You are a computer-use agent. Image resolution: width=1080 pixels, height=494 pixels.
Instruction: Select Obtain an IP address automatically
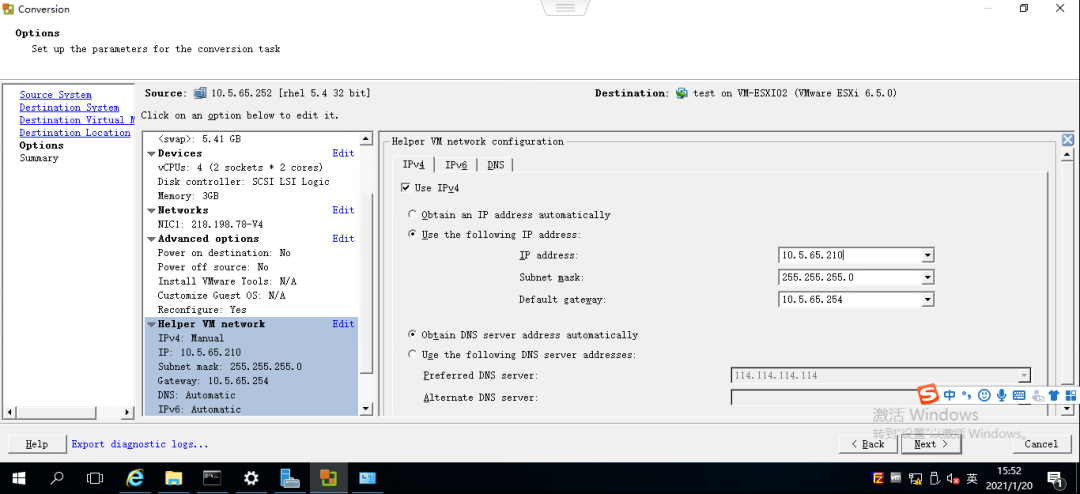click(413, 214)
